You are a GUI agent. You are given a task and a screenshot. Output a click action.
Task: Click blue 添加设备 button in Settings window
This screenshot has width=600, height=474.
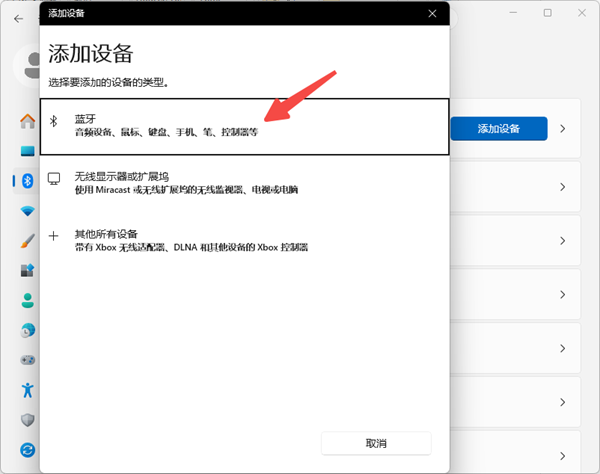(499, 129)
